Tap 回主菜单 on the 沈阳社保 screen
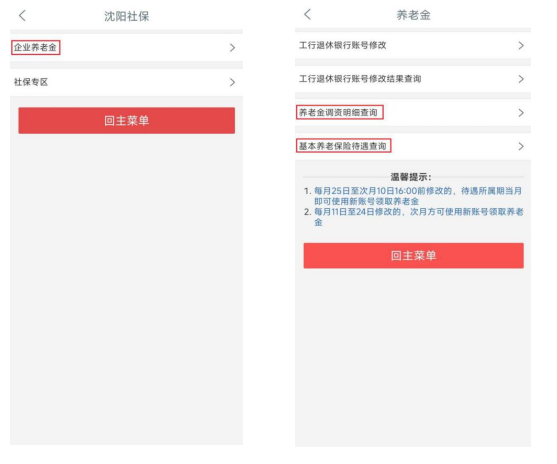Image resolution: width=557 pixels, height=464 pixels. (126, 120)
